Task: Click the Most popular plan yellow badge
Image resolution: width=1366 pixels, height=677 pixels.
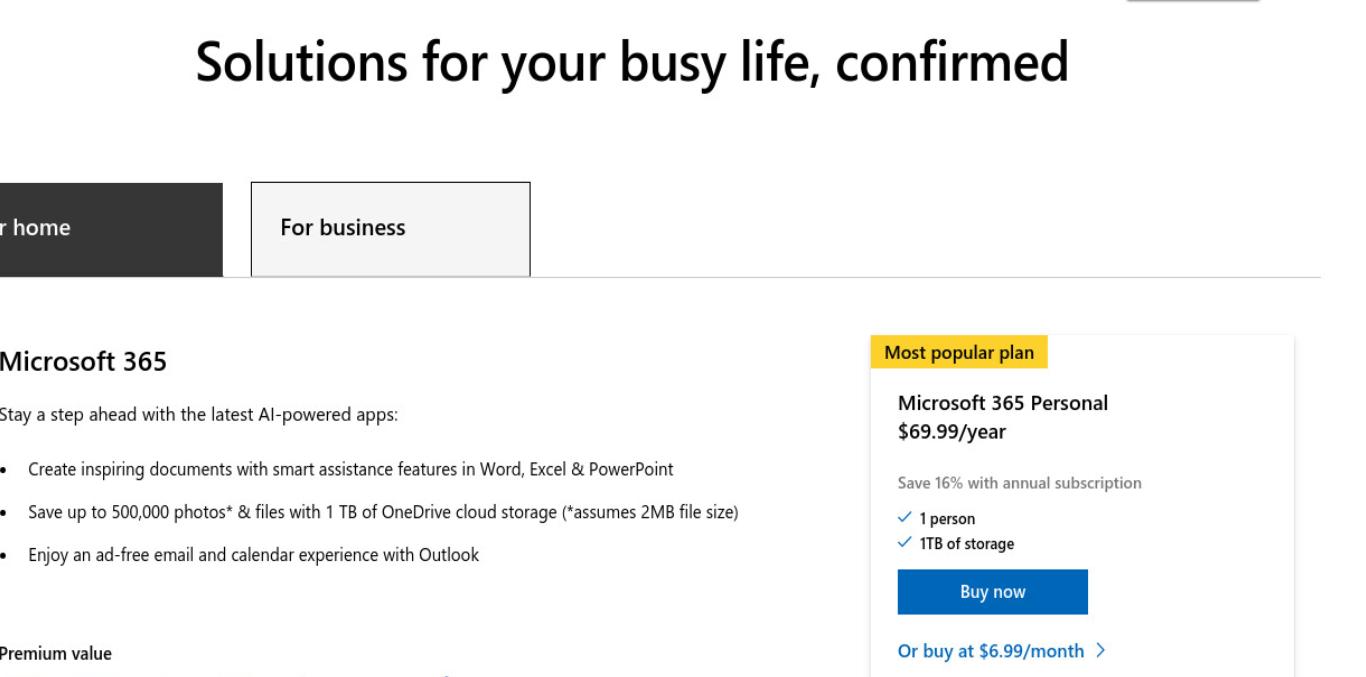Action: pyautogui.click(x=959, y=352)
